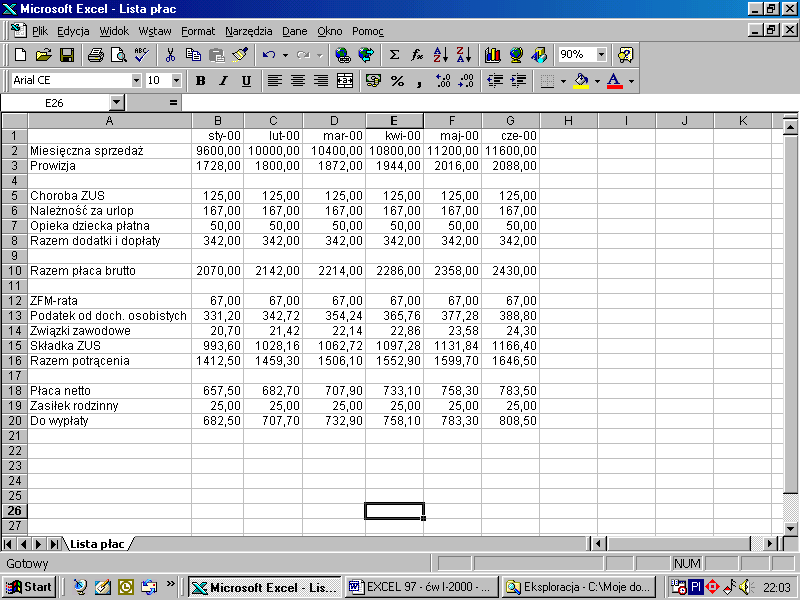Screen dimensions: 800x600
Task: Apply the yellow Fill Color bucket
Action: point(581,81)
